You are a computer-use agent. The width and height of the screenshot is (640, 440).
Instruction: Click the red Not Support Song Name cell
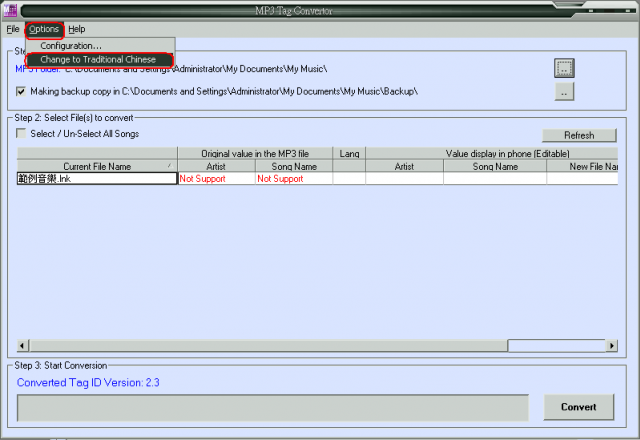[x=294, y=178]
